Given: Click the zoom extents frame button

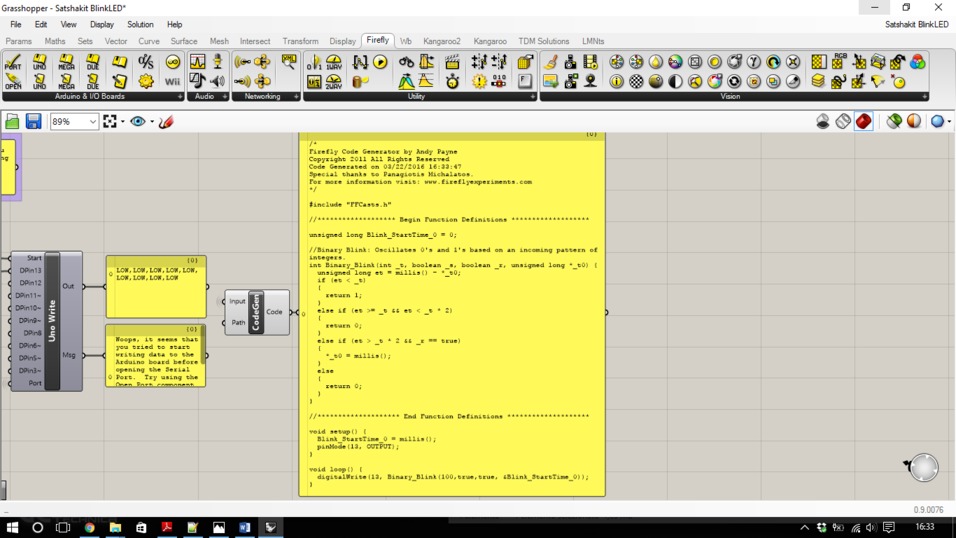Looking at the screenshot, I should click(110, 121).
